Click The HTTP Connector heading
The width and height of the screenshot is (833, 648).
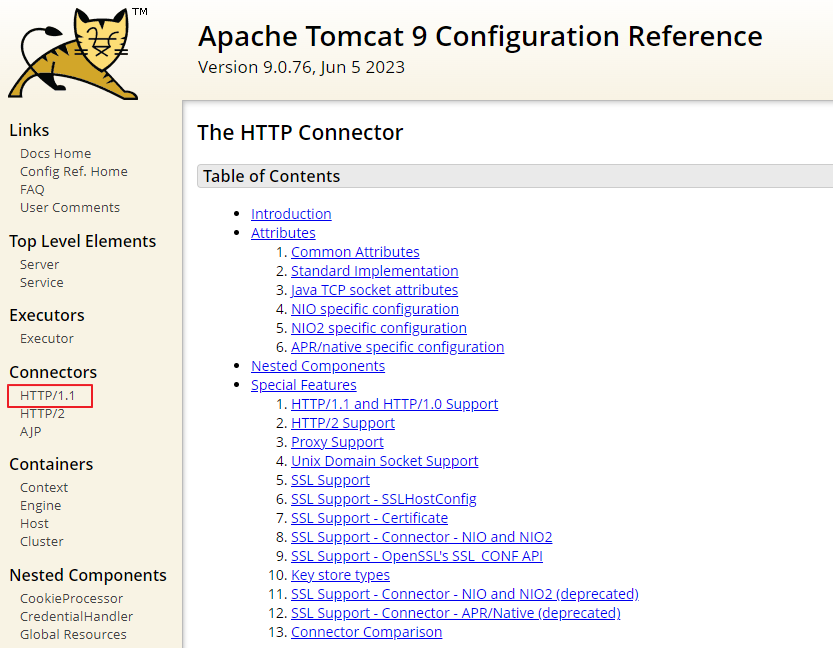click(x=300, y=133)
